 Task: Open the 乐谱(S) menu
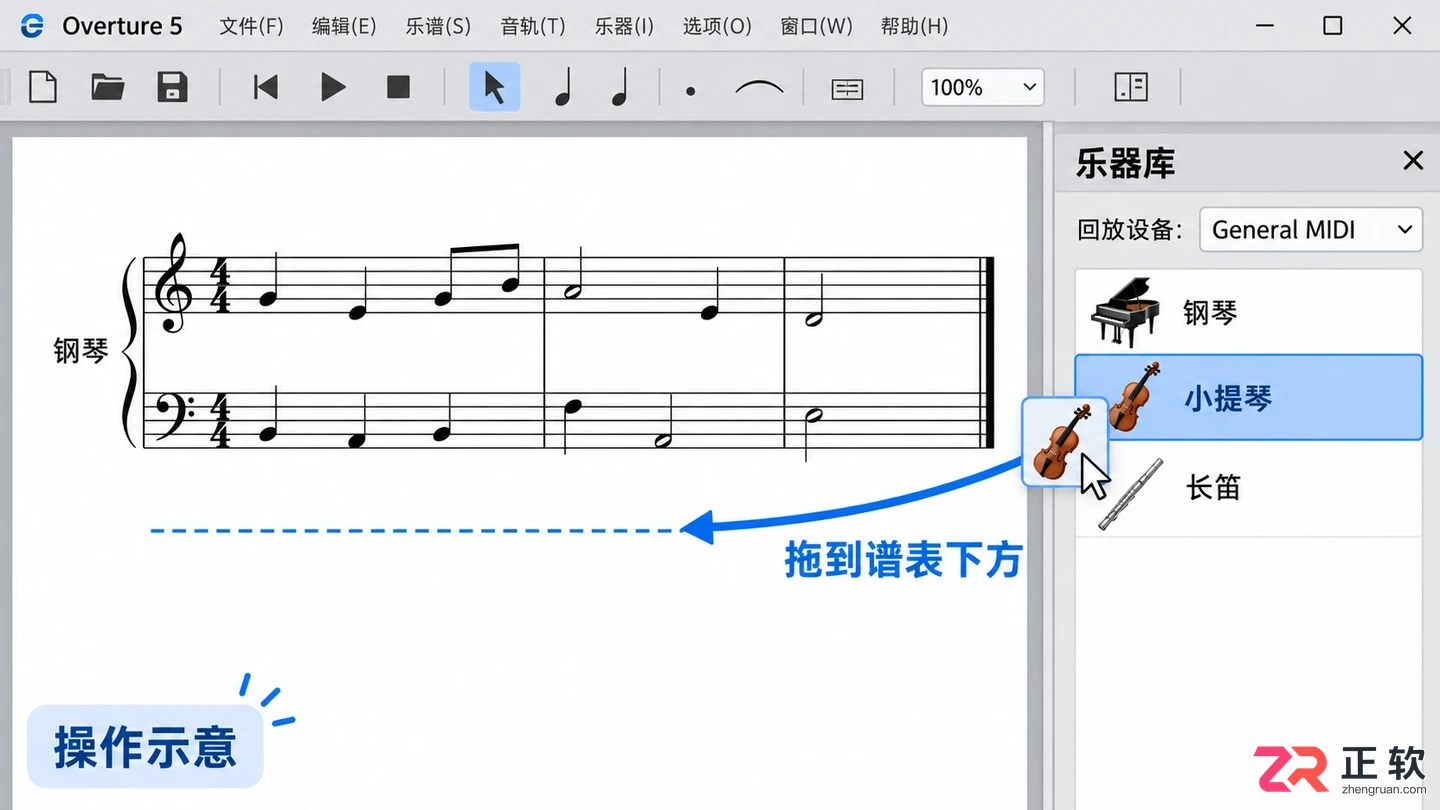(438, 26)
